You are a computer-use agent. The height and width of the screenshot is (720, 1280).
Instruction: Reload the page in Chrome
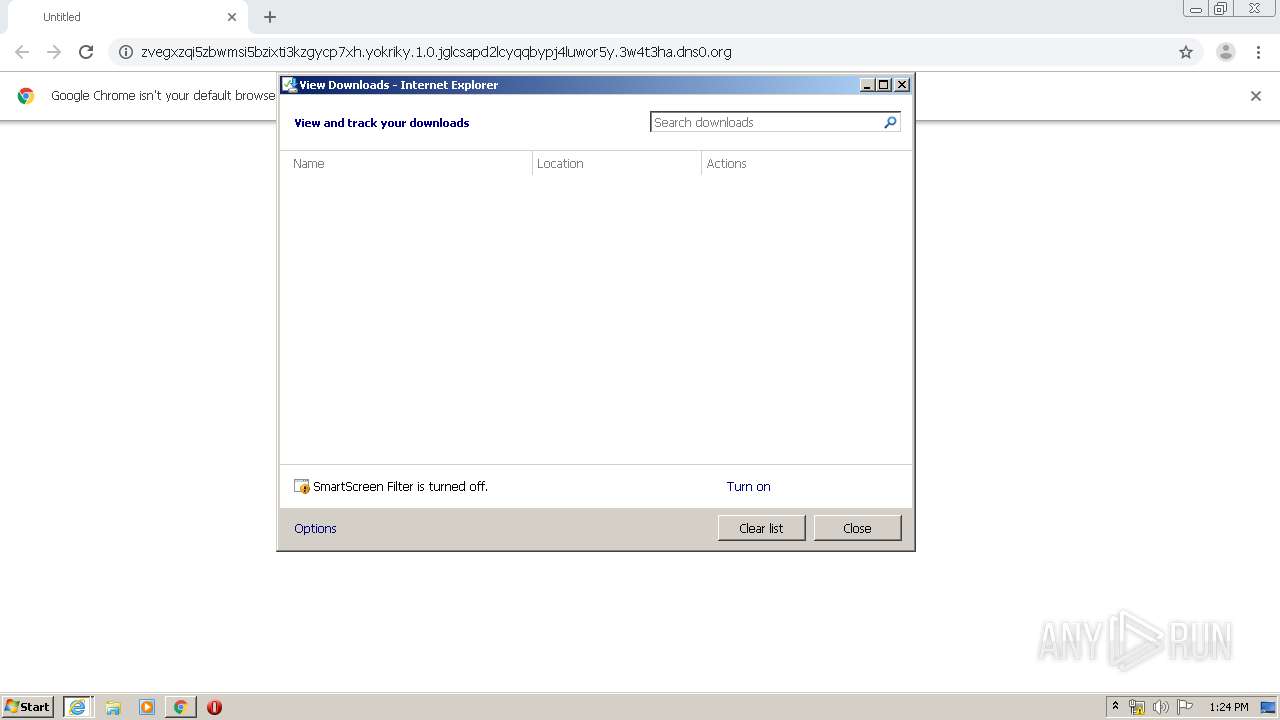[x=86, y=52]
